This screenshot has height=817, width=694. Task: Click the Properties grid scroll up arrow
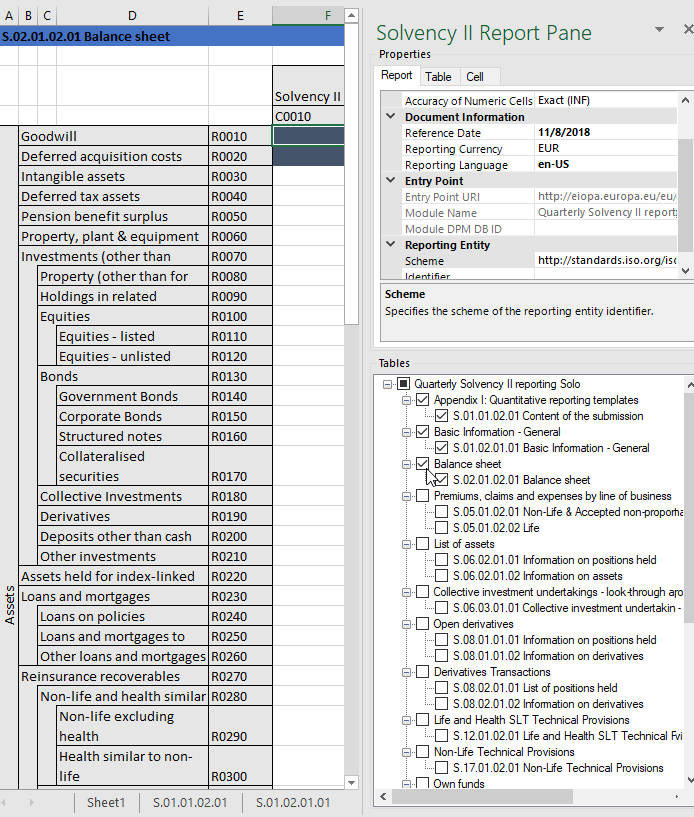pyautogui.click(x=686, y=101)
